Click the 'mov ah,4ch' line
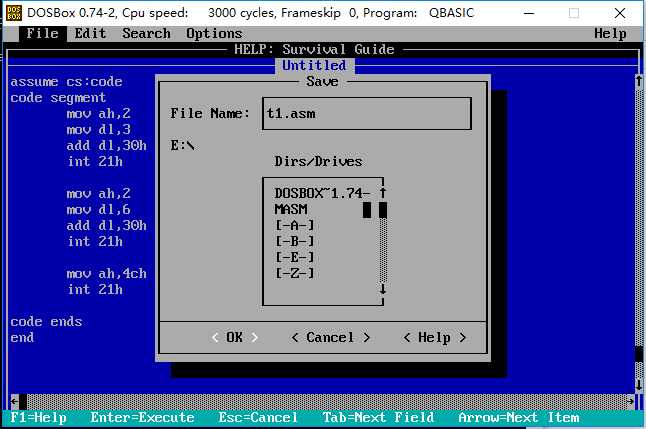The width and height of the screenshot is (646, 429). [x=106, y=274]
